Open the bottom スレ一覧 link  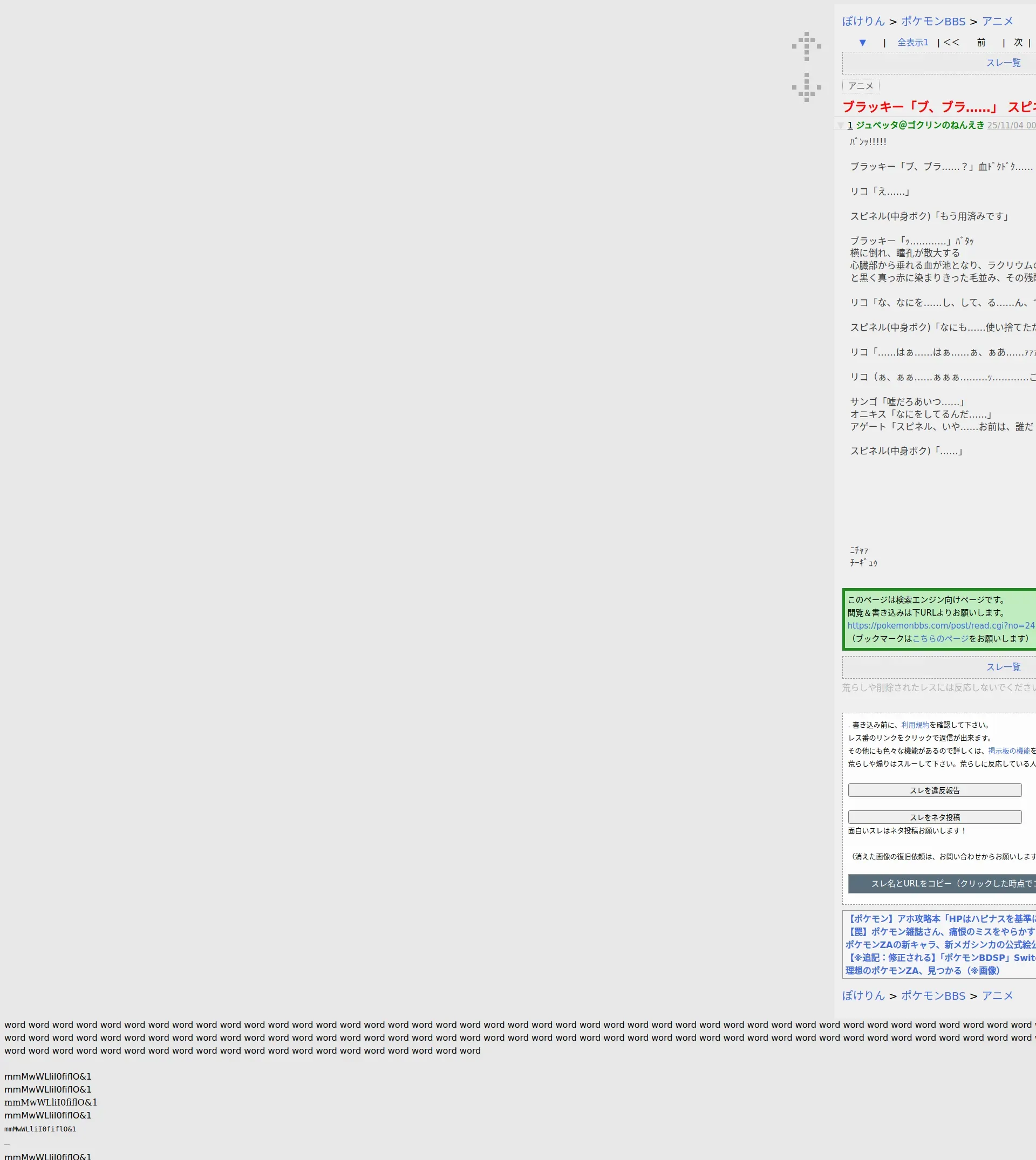pos(1003,667)
